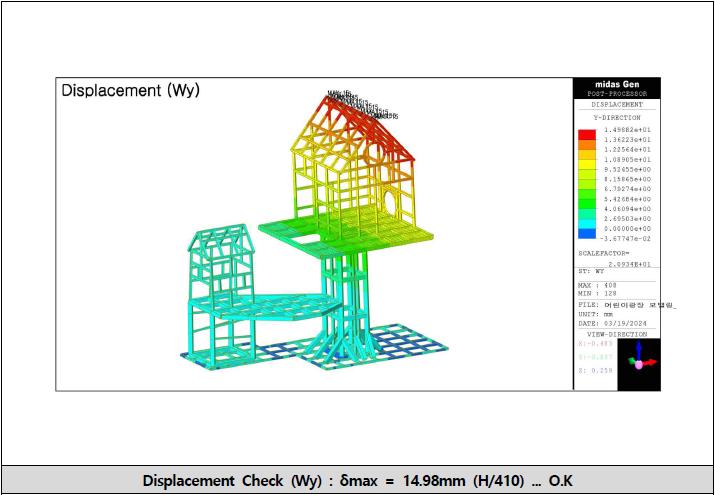715x495 pixels.
Task: Click the Displacement Check (Wy) caption bar
Action: (357, 480)
